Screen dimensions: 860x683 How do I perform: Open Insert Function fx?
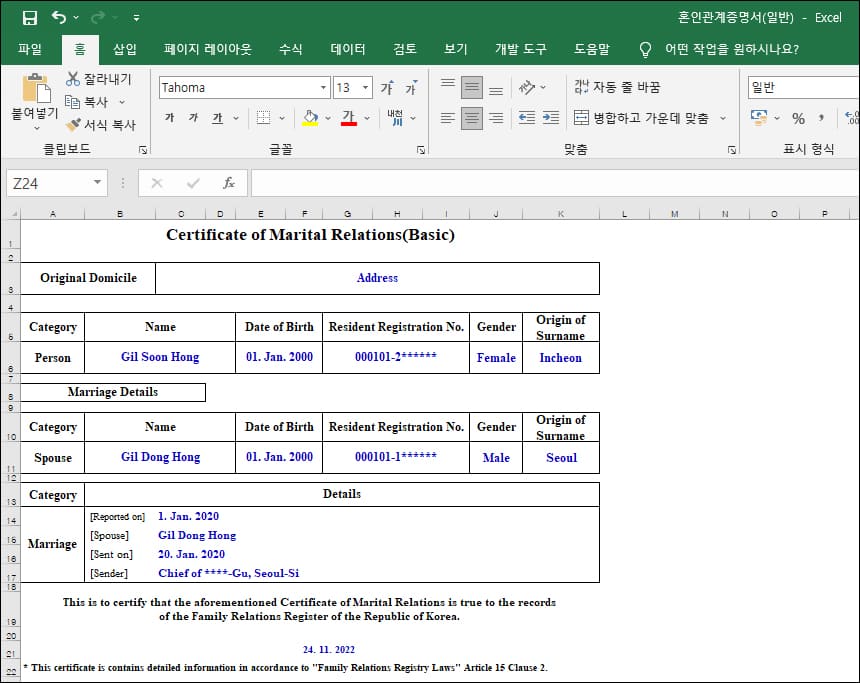(x=229, y=183)
